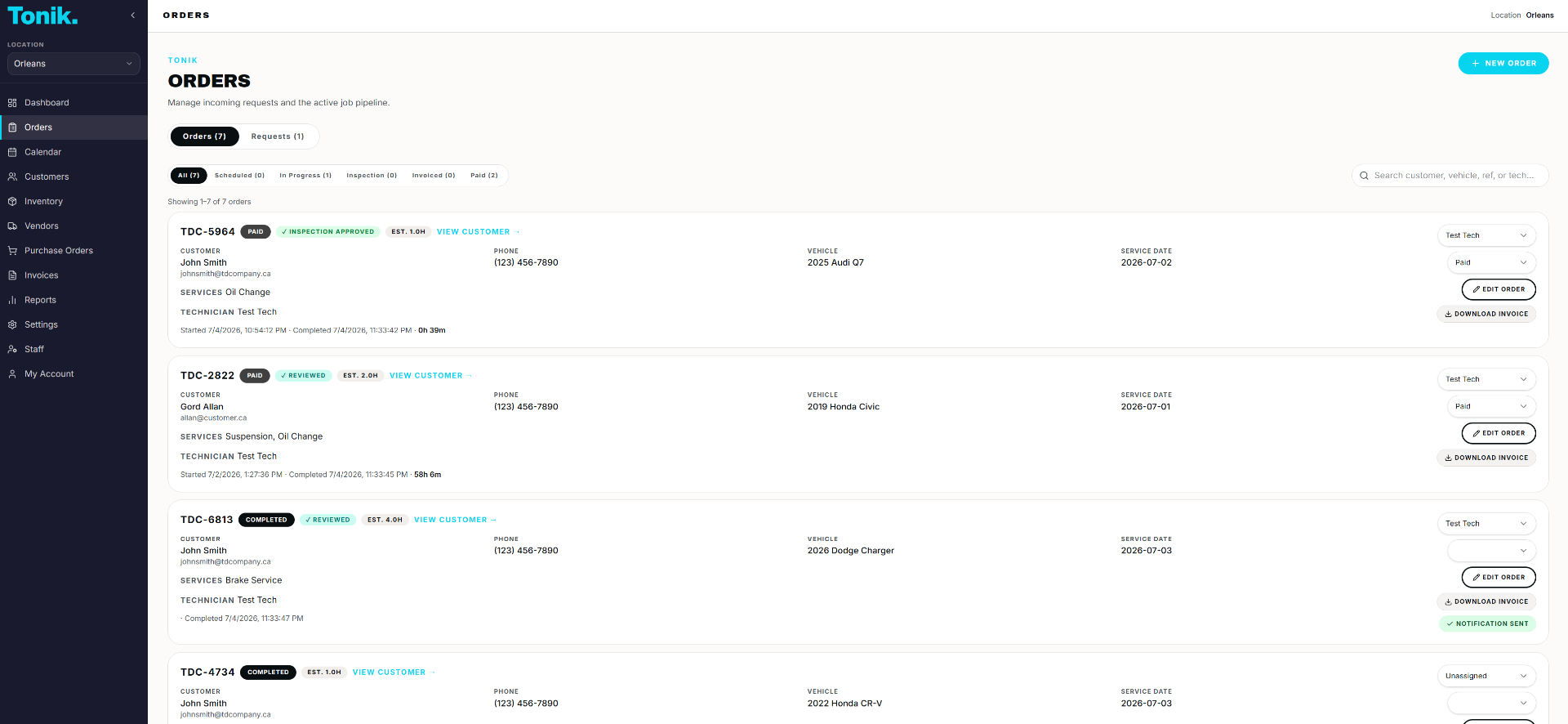Edit order TDC-2822
The width and height of the screenshot is (1568, 724).
[x=1499, y=433]
